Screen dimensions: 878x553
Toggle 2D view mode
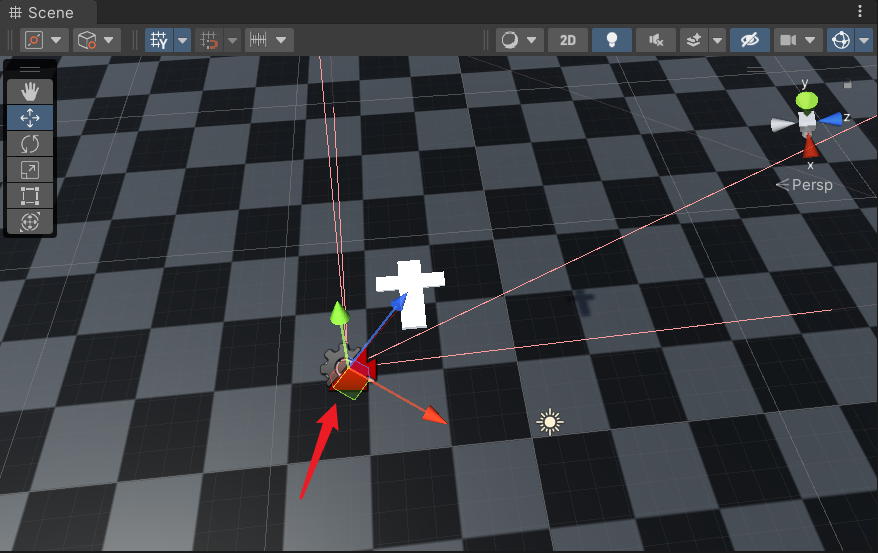[x=568, y=40]
